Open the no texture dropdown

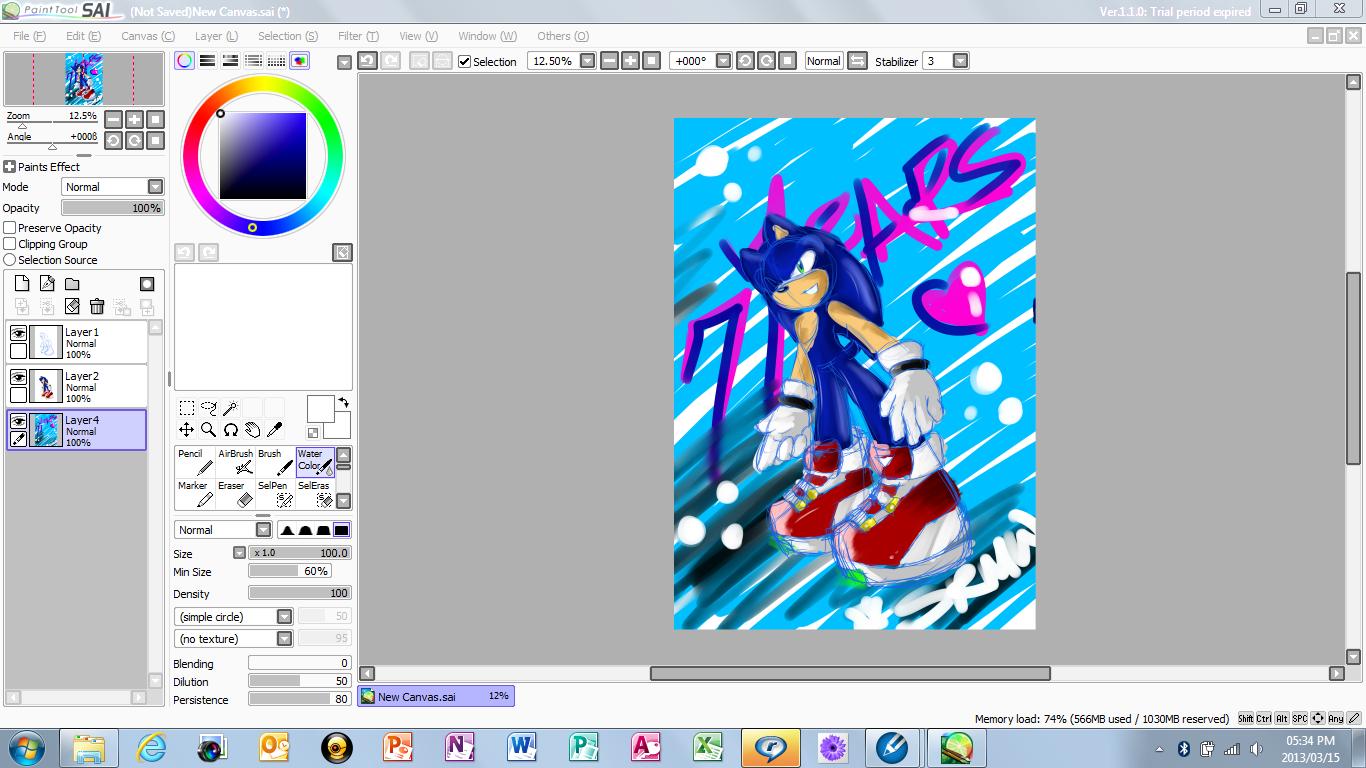tap(234, 639)
